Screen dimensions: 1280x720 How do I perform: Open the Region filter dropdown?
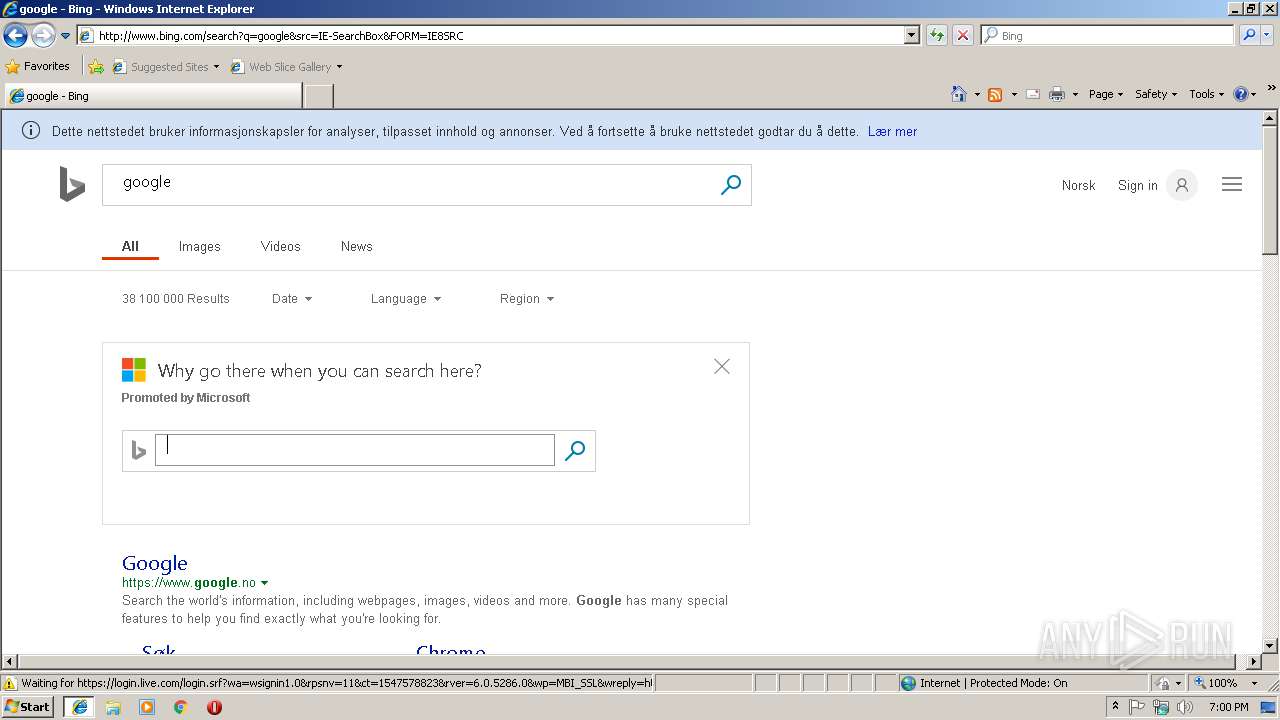click(526, 299)
